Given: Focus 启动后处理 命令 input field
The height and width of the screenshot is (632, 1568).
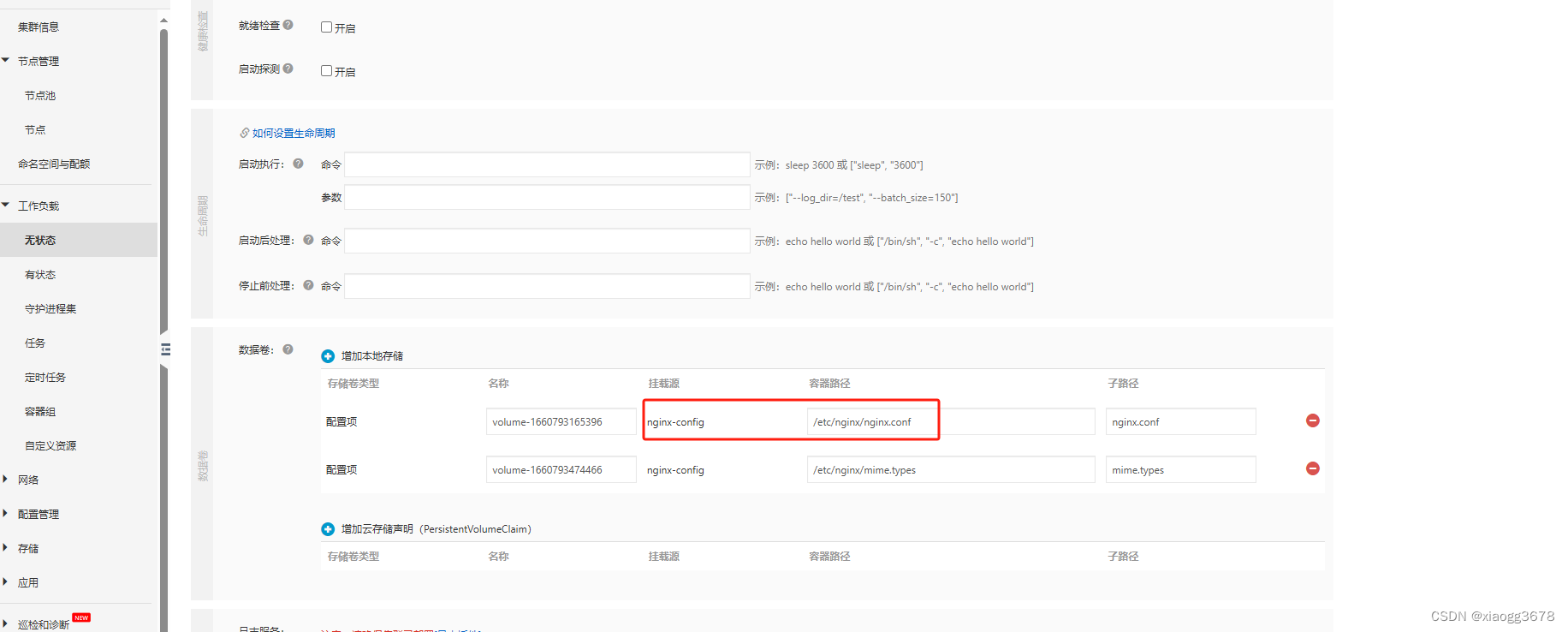Looking at the screenshot, I should pyautogui.click(x=547, y=241).
